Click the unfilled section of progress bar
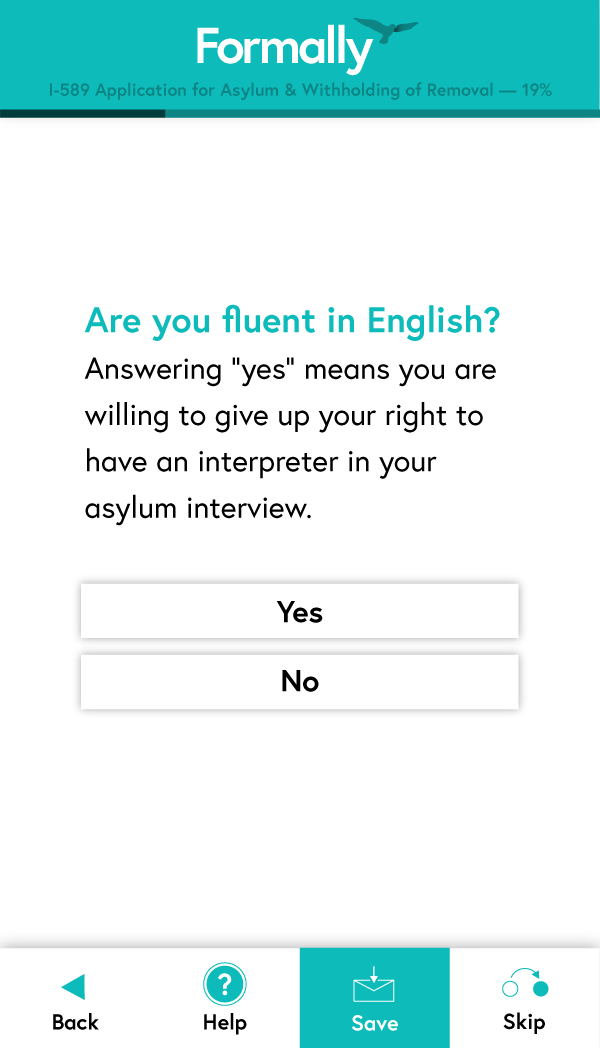This screenshot has width=600, height=1048. pos(382,114)
